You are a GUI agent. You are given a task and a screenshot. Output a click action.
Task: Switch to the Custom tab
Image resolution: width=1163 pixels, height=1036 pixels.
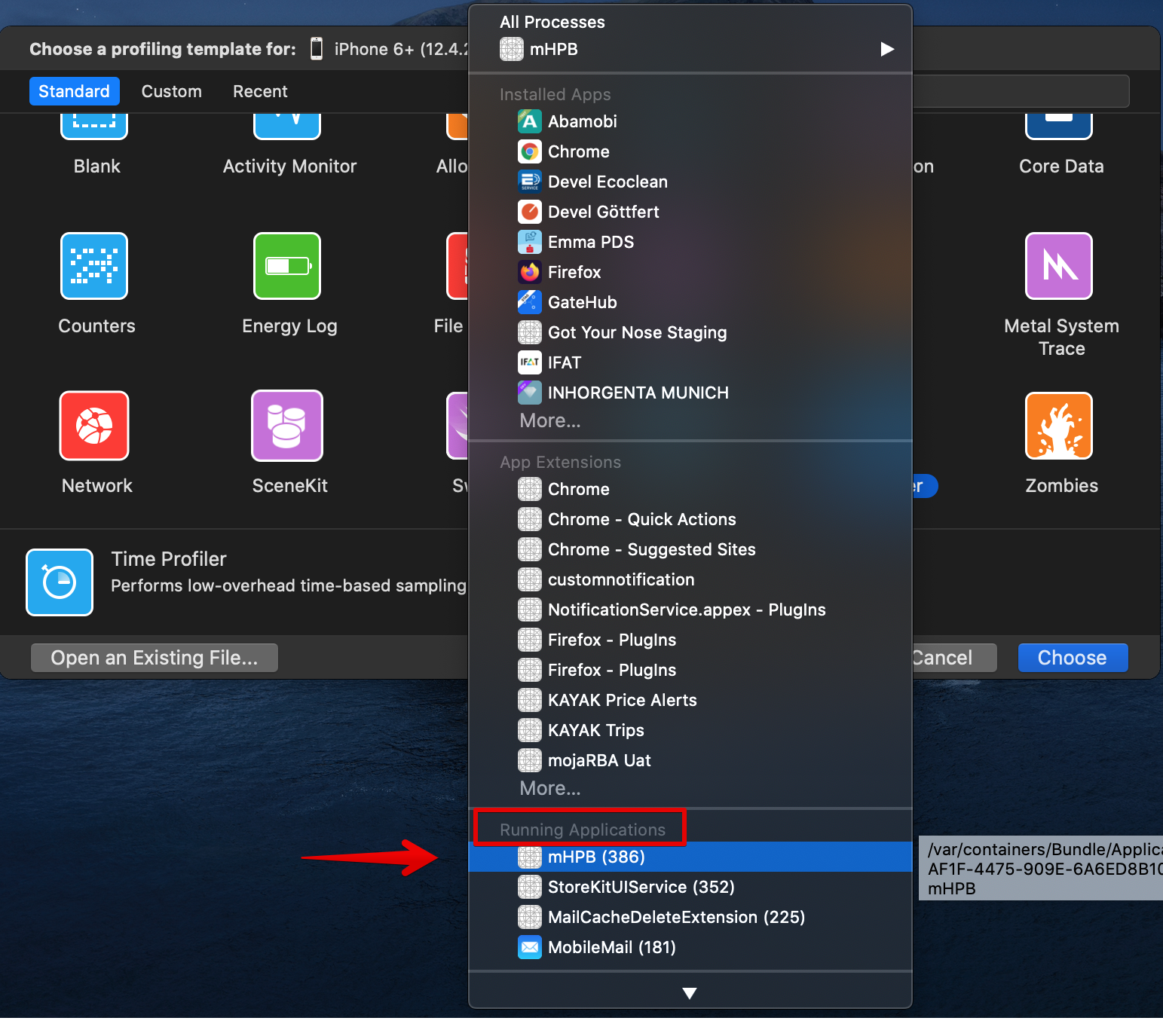(x=171, y=91)
